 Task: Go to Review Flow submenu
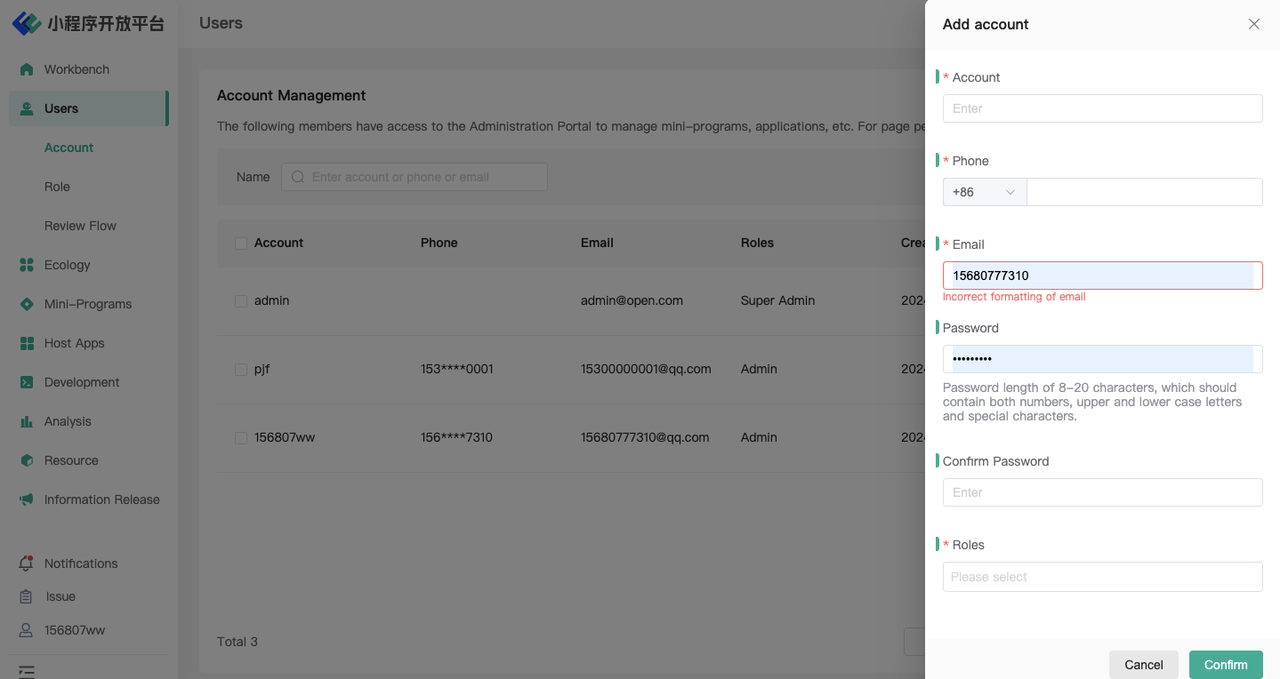pyautogui.click(x=80, y=226)
